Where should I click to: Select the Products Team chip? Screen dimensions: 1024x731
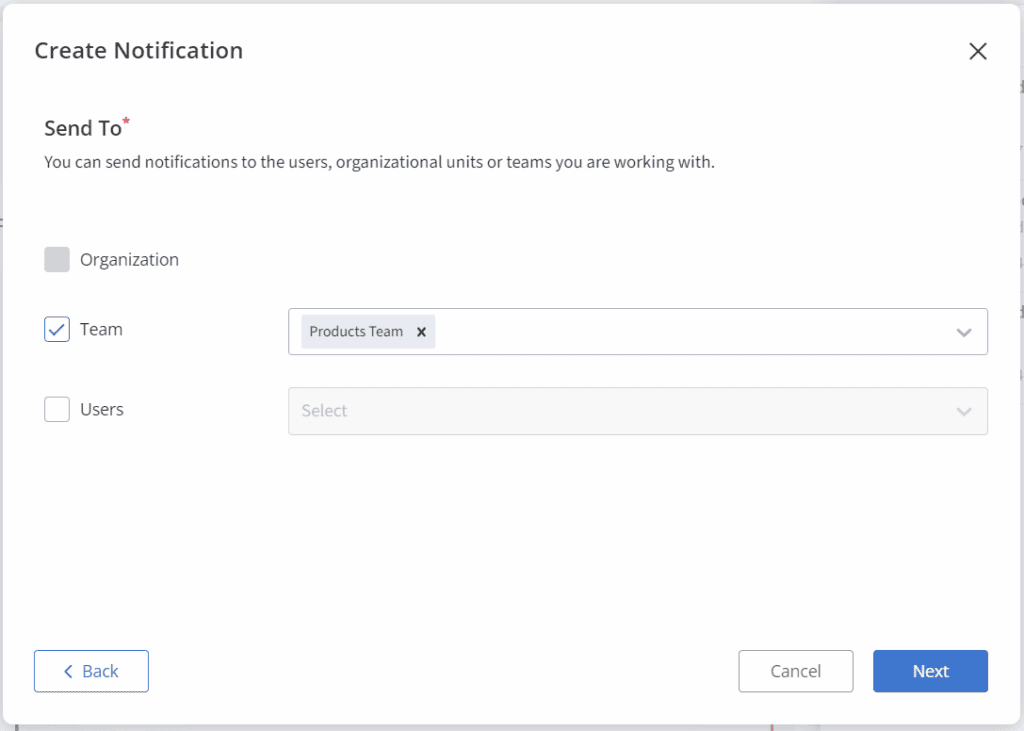356,332
